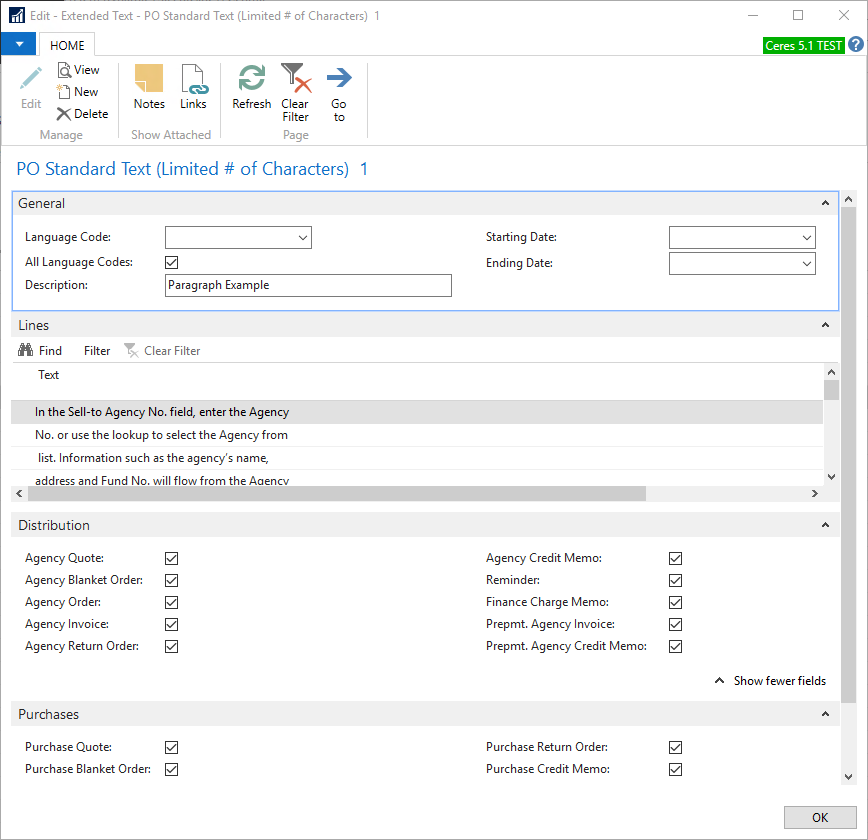
Task: Open the Go to arrow icon
Action: tap(339, 90)
